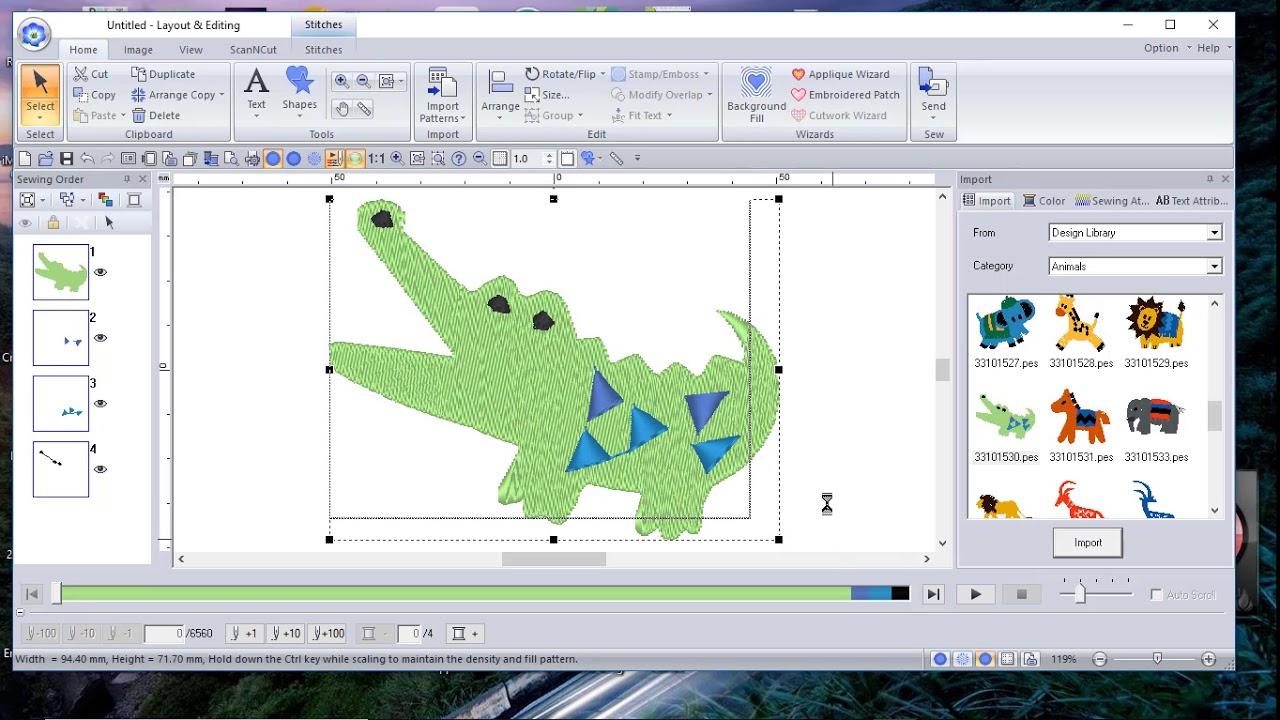
Task: Open Import Patterns in ribbon
Action: (x=443, y=95)
